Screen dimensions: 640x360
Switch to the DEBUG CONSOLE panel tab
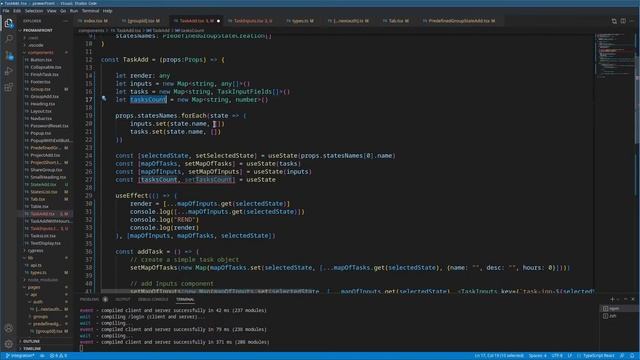[153, 300]
